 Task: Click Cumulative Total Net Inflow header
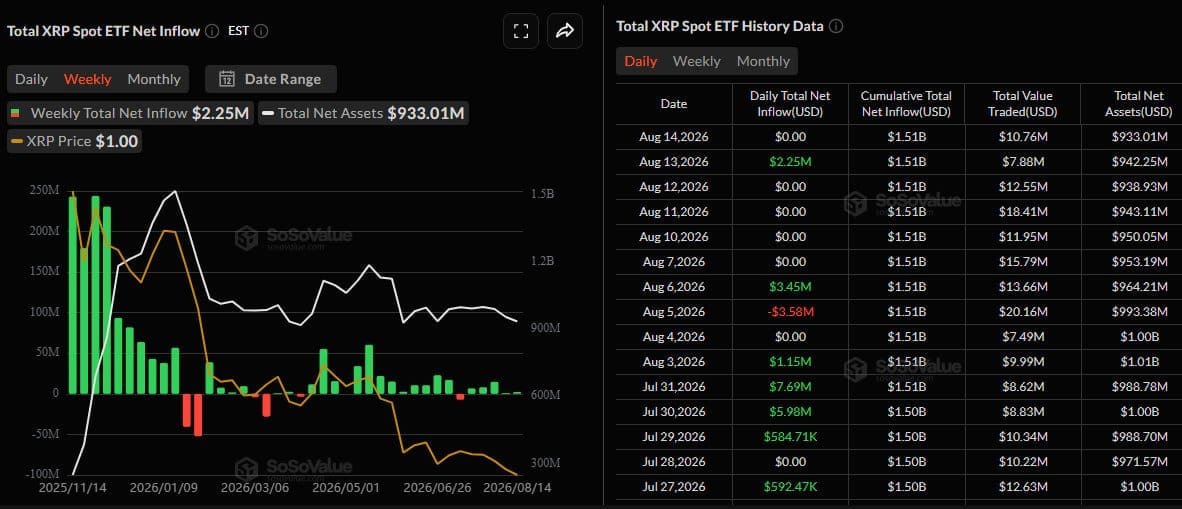click(906, 104)
